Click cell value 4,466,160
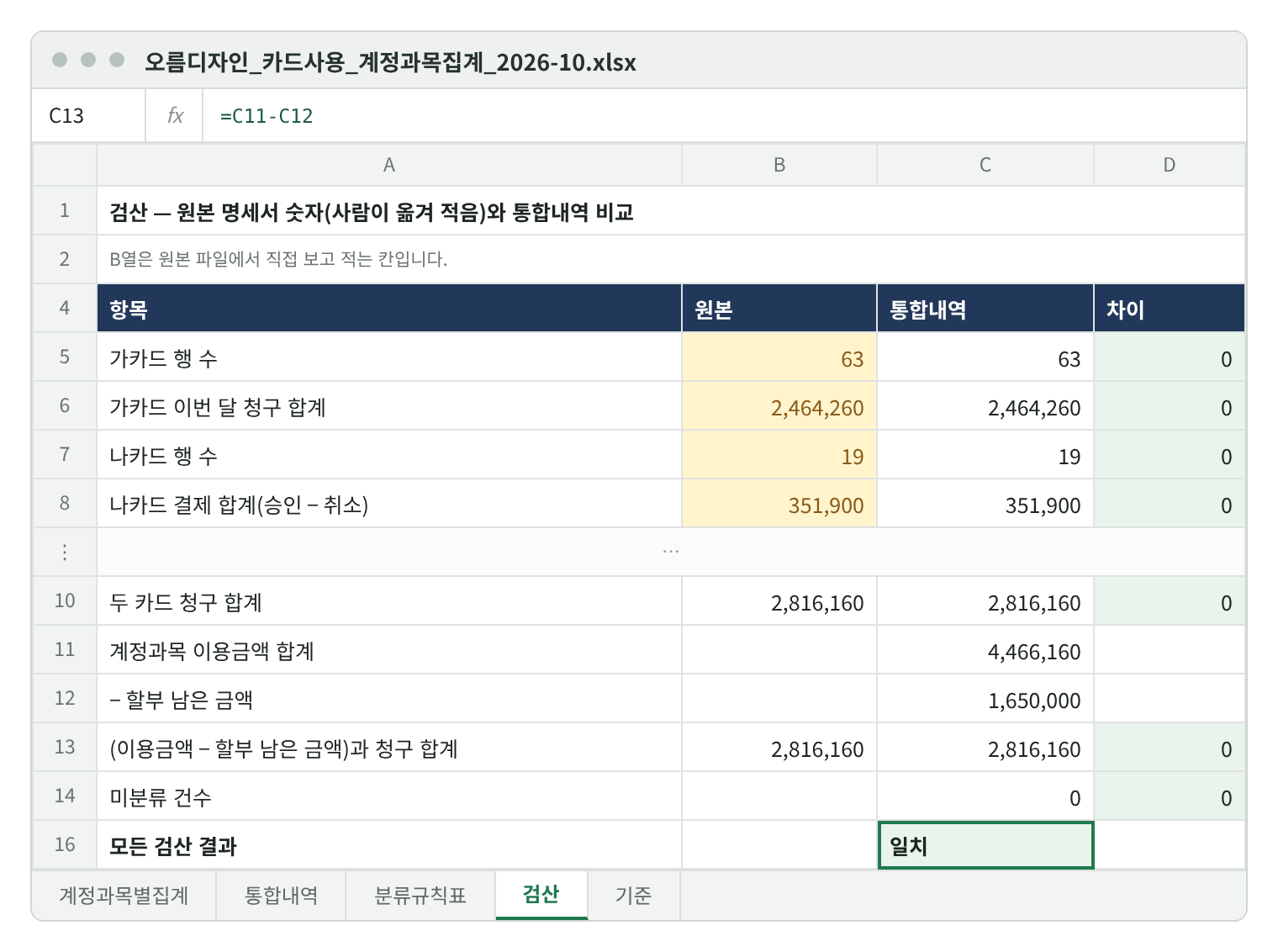The width and height of the screenshot is (1278, 952). tap(985, 650)
